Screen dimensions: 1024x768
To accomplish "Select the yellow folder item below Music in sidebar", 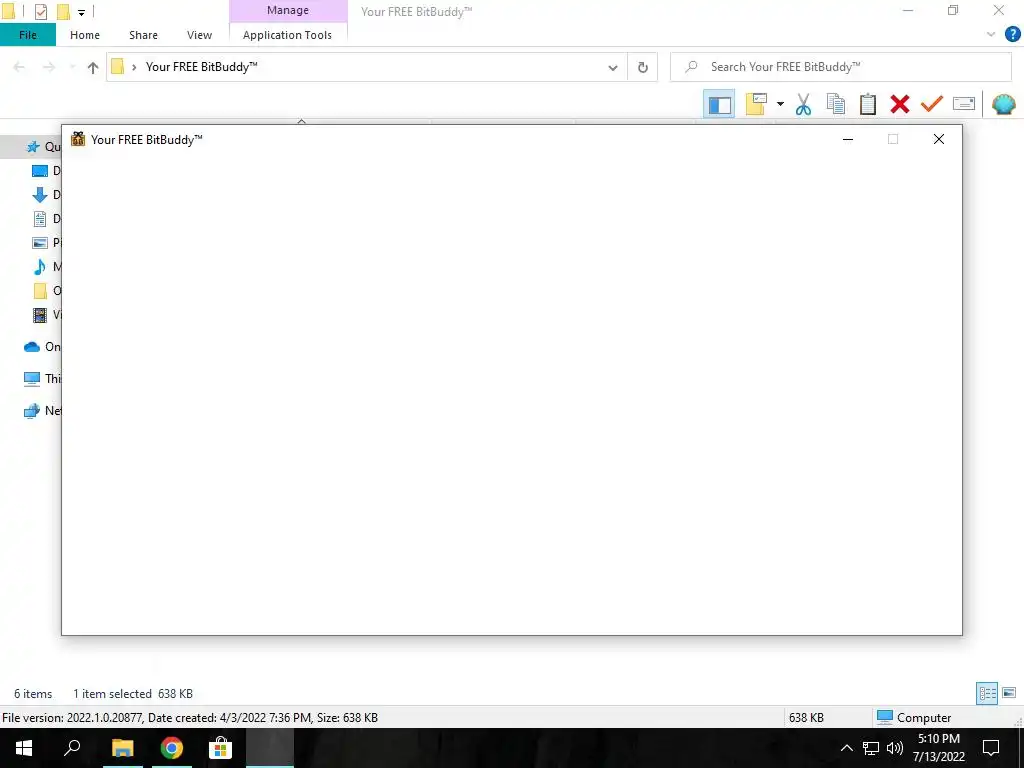I will point(40,291).
